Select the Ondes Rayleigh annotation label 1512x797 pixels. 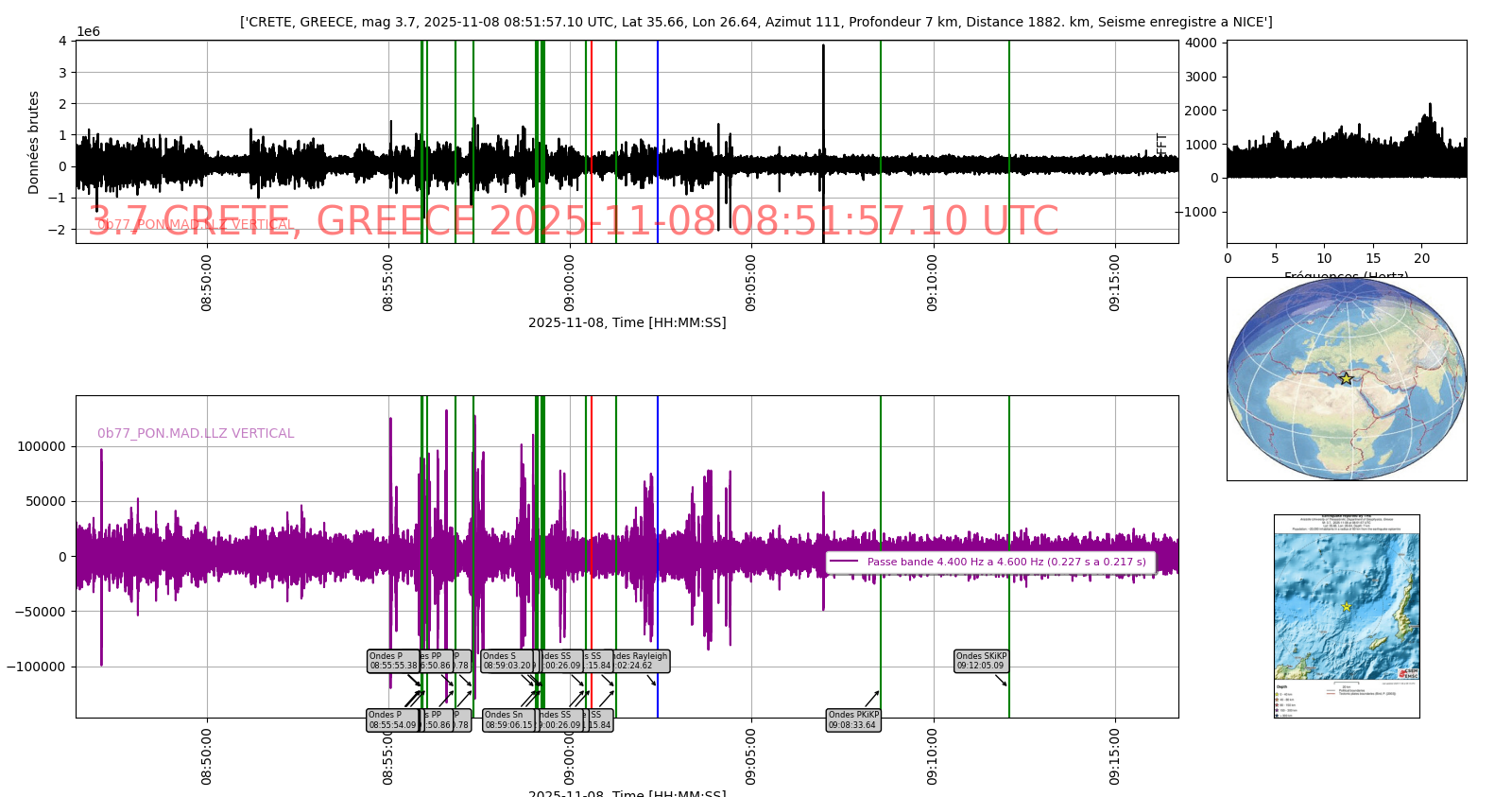click(x=642, y=661)
